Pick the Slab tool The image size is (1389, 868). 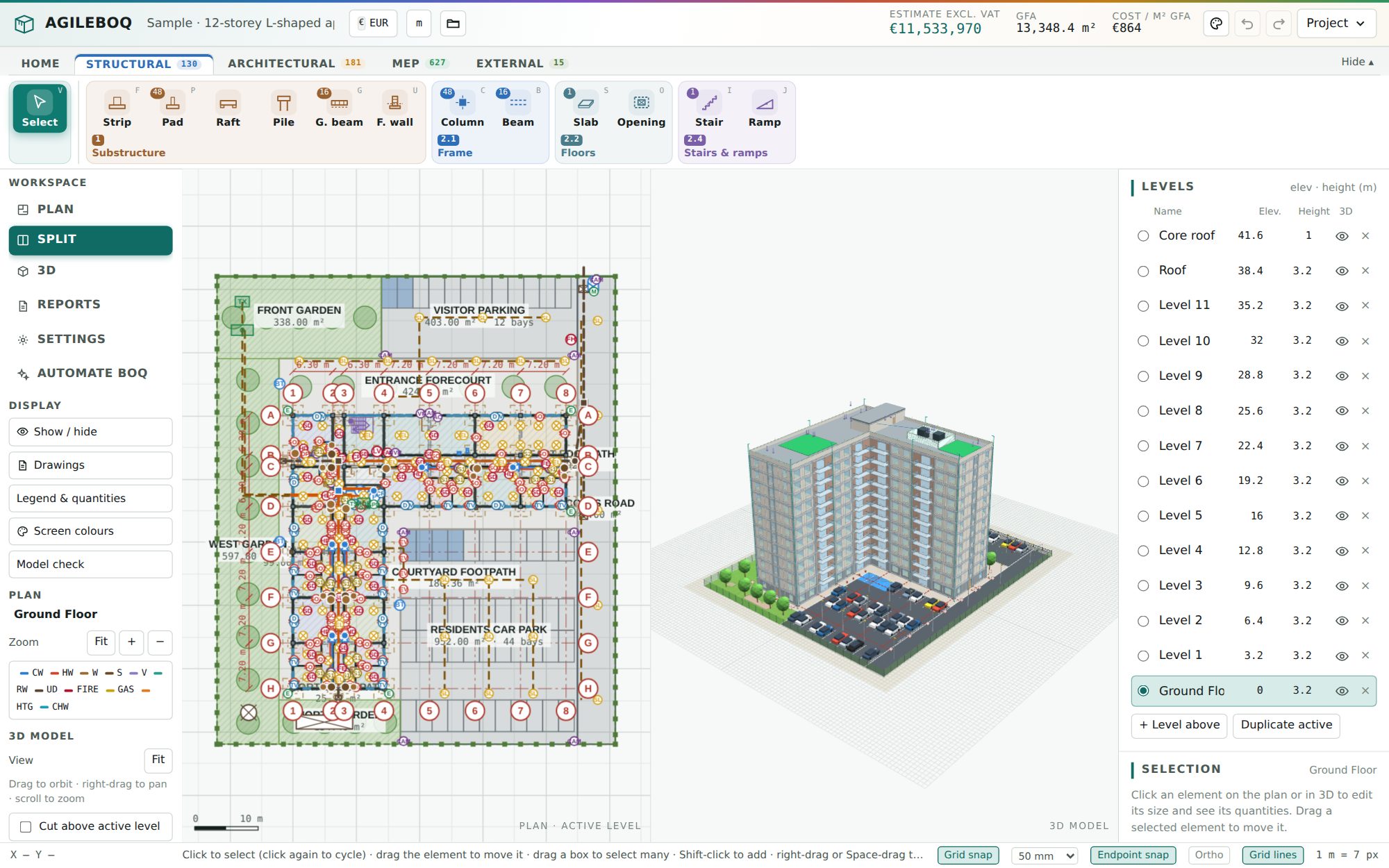(585, 110)
